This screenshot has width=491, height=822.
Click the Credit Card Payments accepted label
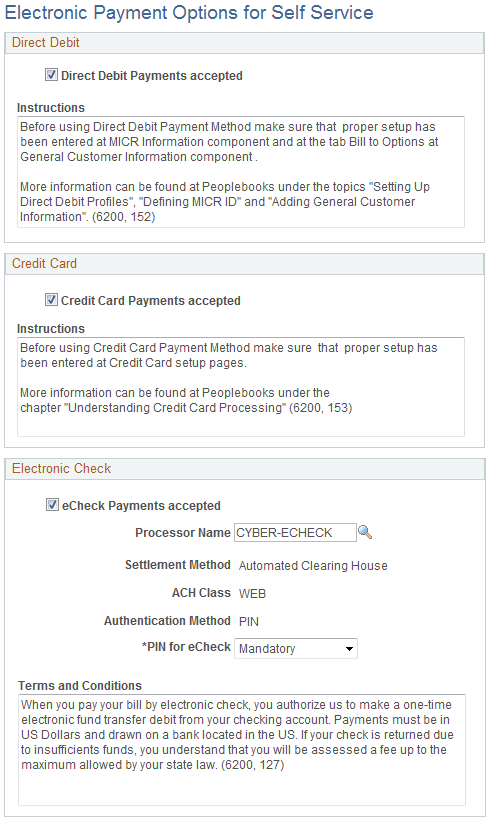(x=150, y=301)
